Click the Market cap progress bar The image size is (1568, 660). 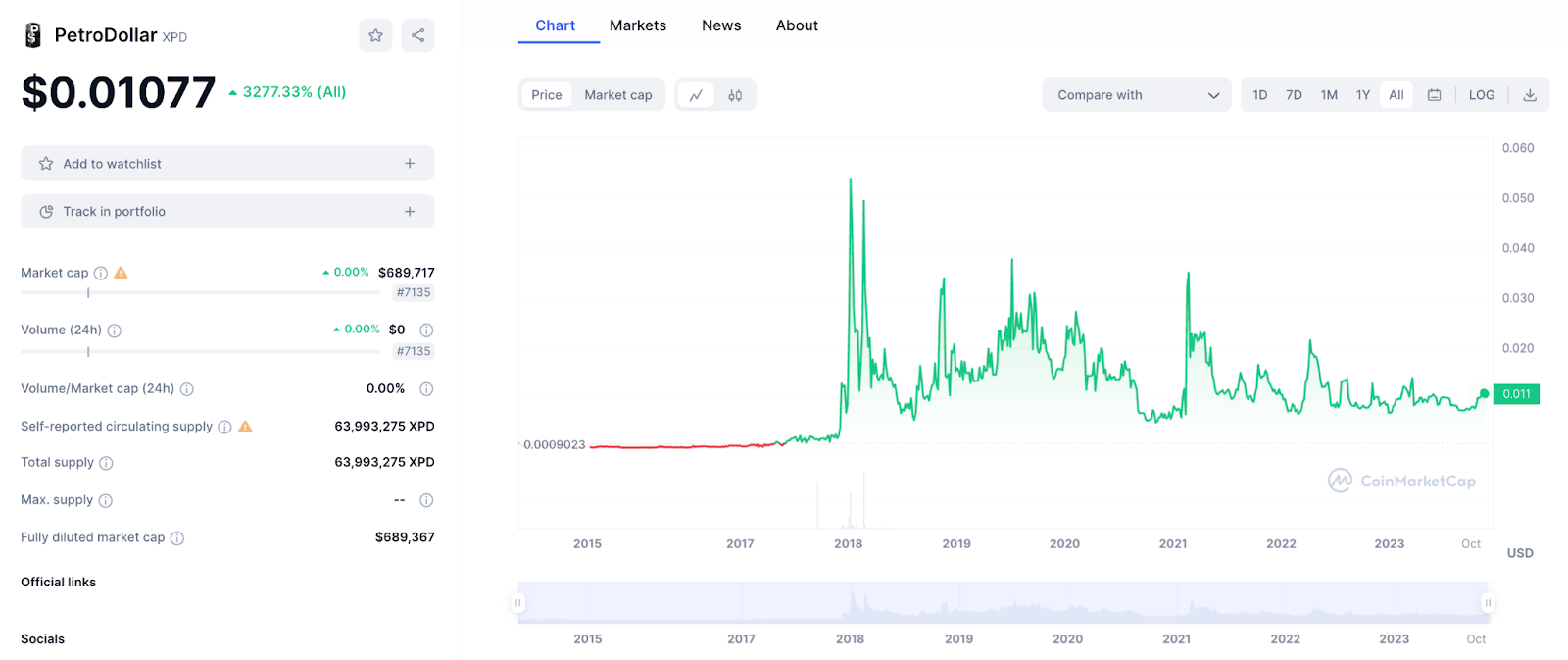click(200, 292)
